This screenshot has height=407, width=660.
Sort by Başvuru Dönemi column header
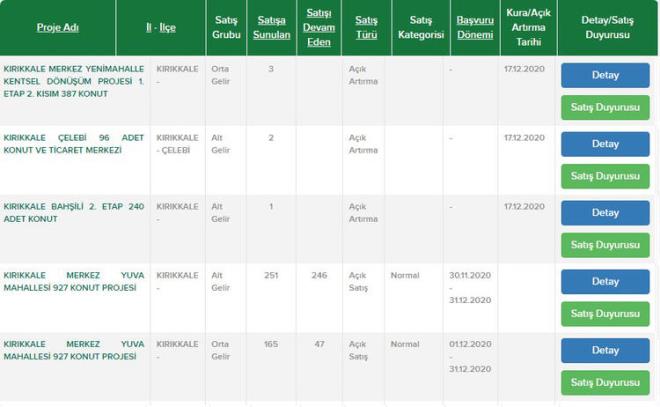(x=475, y=27)
